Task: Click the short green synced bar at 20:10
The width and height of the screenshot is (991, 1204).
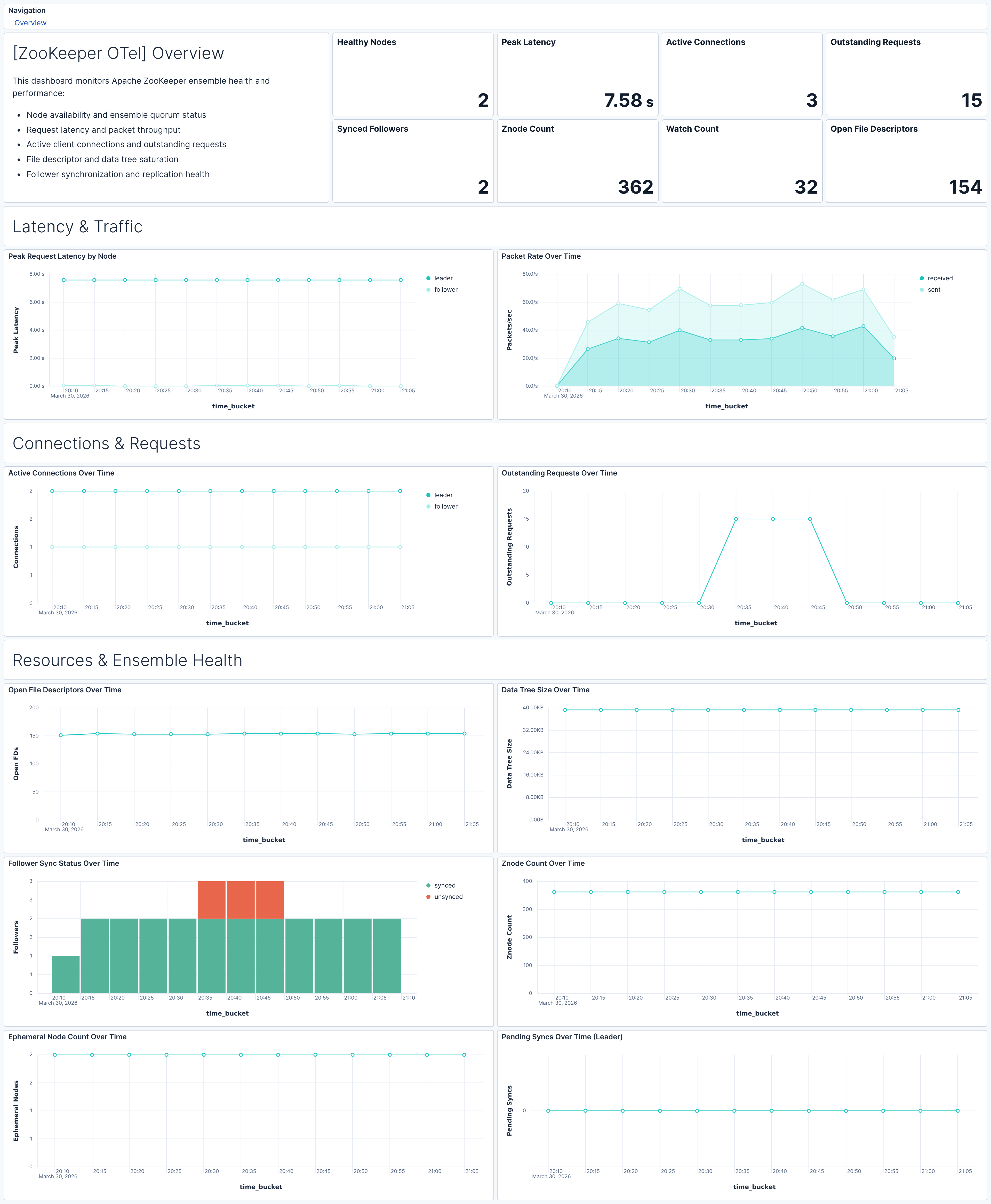Action: click(66, 974)
